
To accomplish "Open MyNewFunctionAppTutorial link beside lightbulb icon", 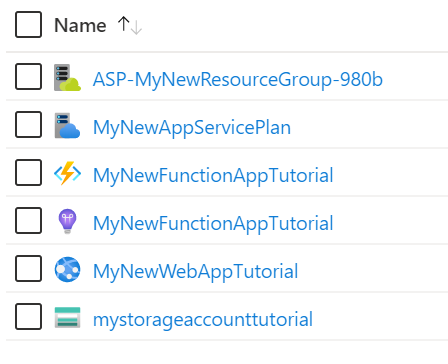I will (x=213, y=223).
